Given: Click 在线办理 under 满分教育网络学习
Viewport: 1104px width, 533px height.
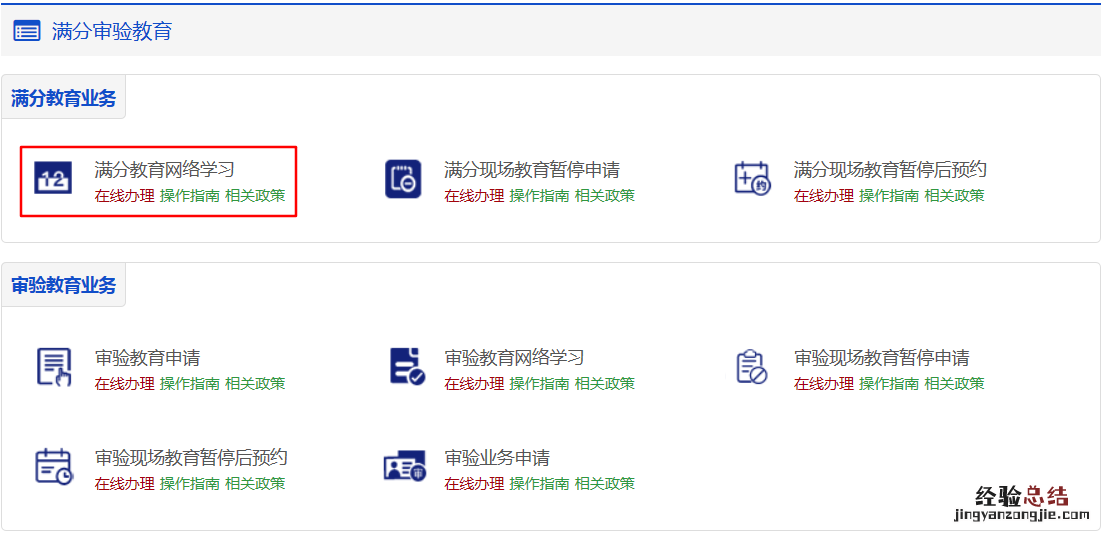Looking at the screenshot, I should coord(124,196).
